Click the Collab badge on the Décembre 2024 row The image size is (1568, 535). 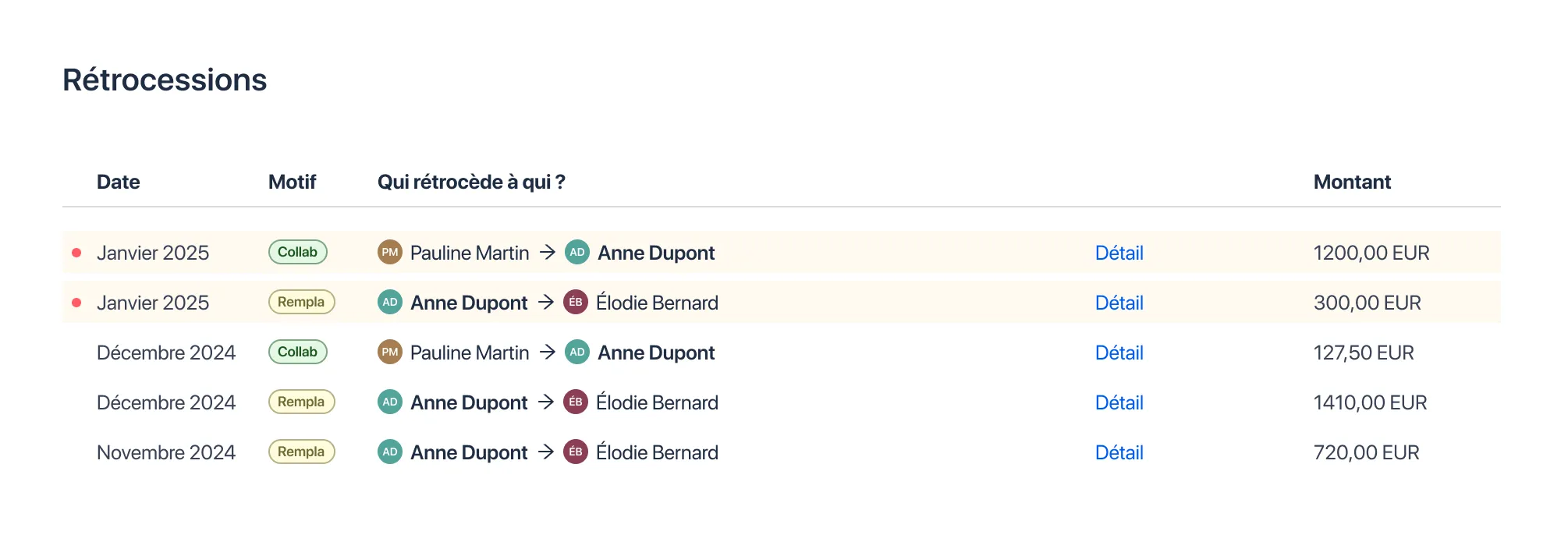pyautogui.click(x=297, y=352)
